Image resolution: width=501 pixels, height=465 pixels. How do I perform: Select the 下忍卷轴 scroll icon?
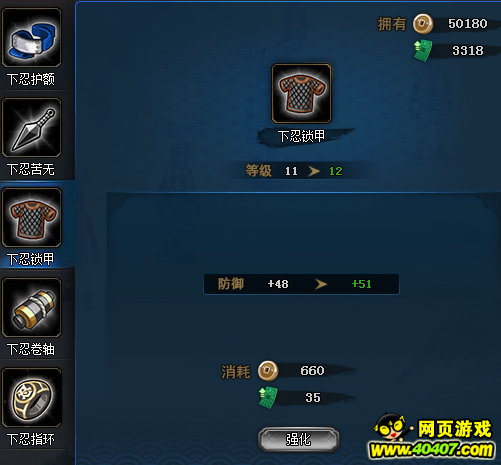click(x=32, y=307)
